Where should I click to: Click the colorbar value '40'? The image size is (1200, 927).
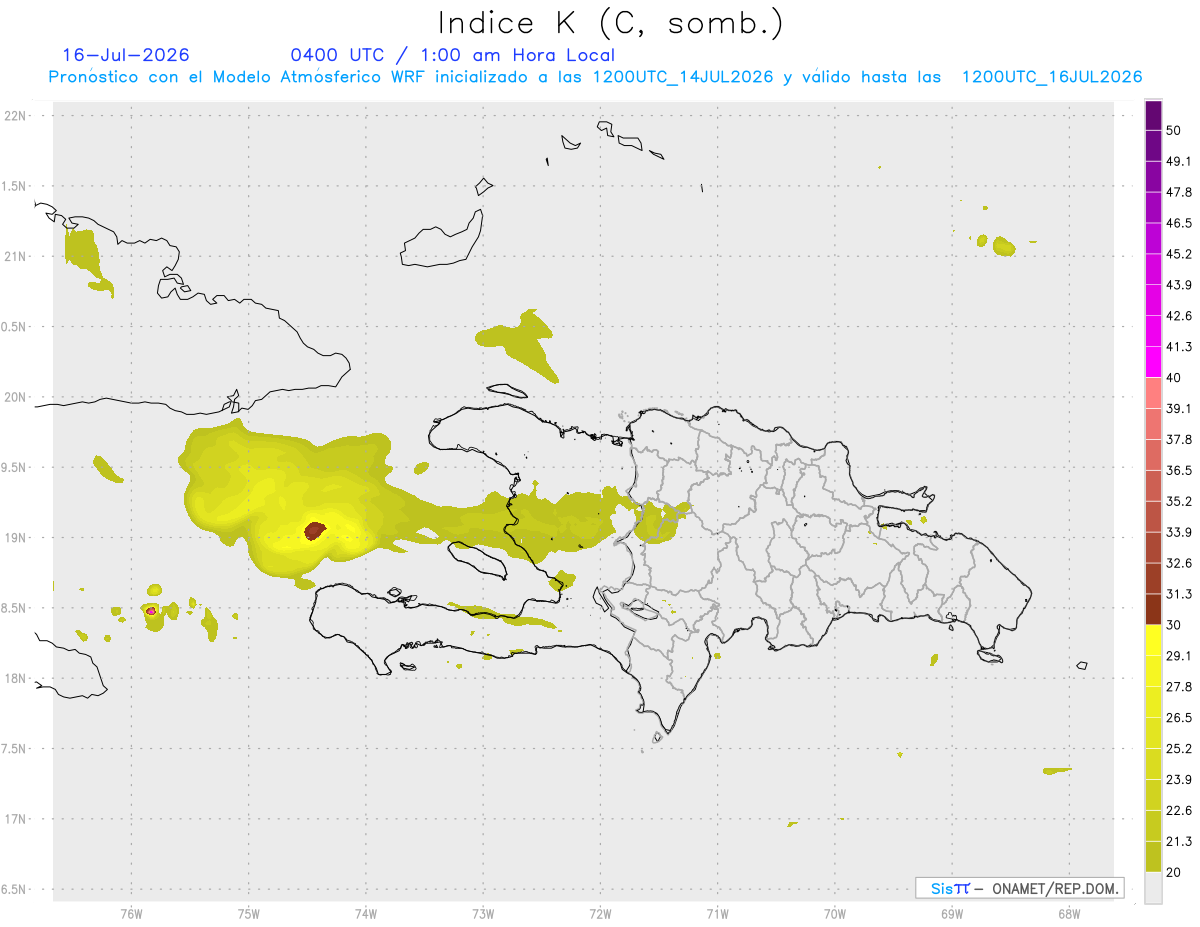pos(1173,378)
